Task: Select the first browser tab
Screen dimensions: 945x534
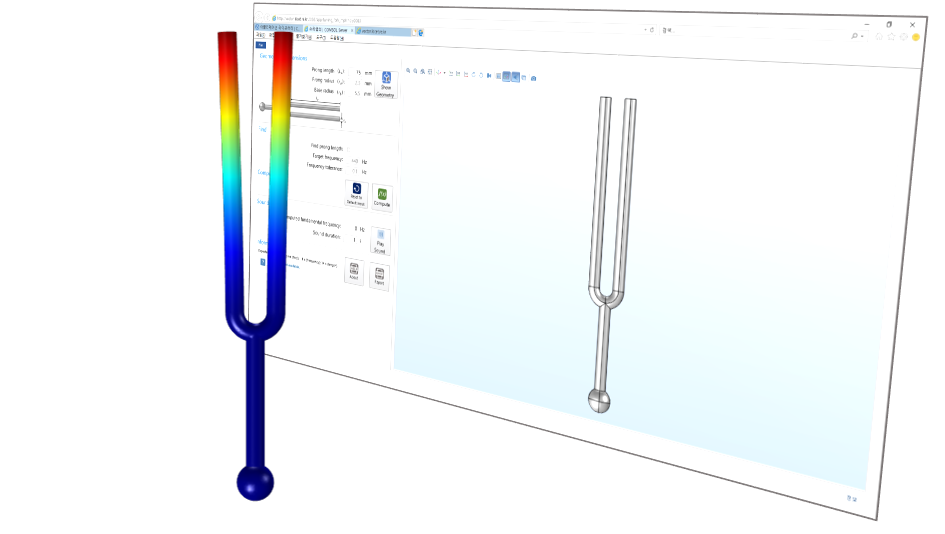Action: (278, 27)
